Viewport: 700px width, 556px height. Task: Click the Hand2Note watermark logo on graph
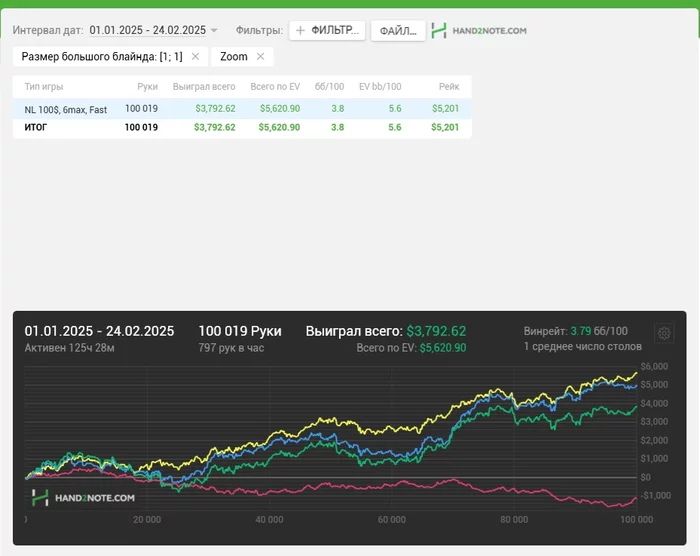(x=82, y=496)
